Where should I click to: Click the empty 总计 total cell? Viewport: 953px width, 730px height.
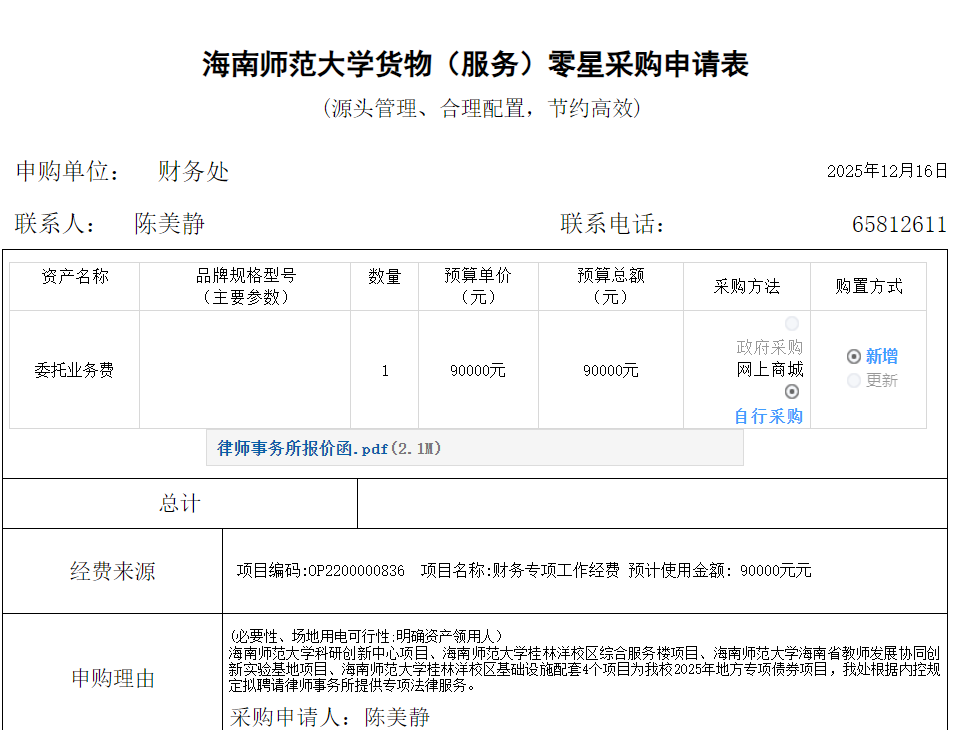coord(651,503)
